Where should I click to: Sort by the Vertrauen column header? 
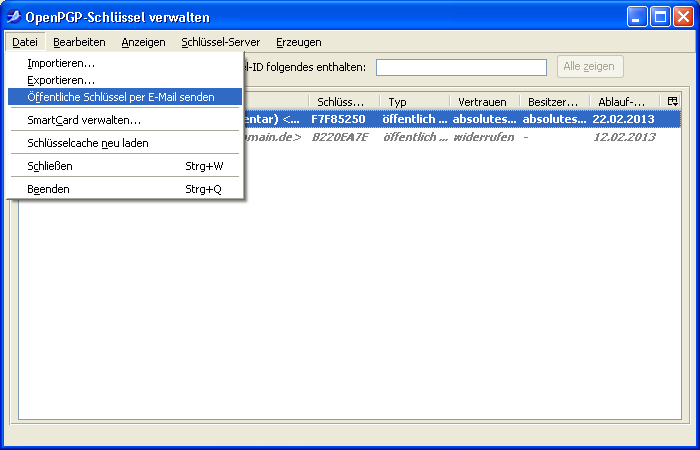coord(485,102)
